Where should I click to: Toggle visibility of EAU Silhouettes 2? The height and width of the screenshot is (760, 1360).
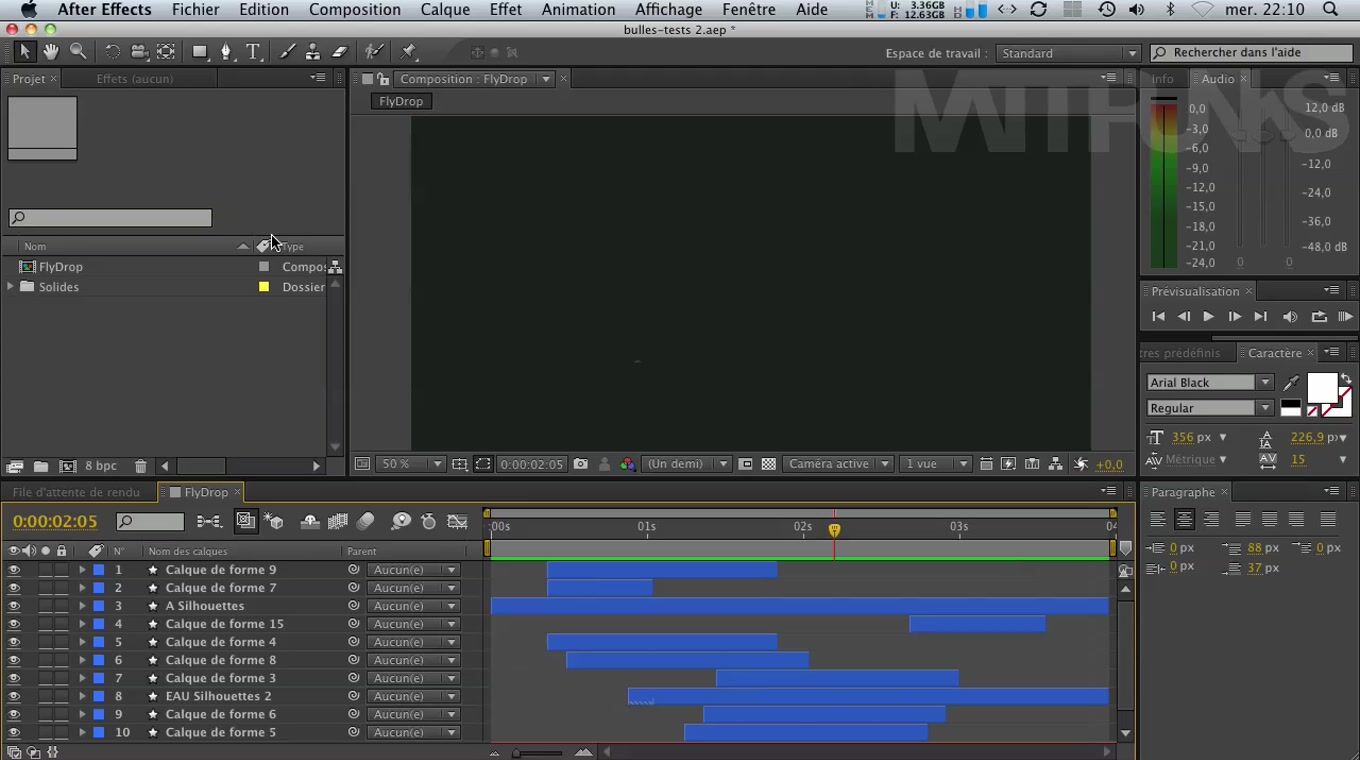click(x=14, y=696)
